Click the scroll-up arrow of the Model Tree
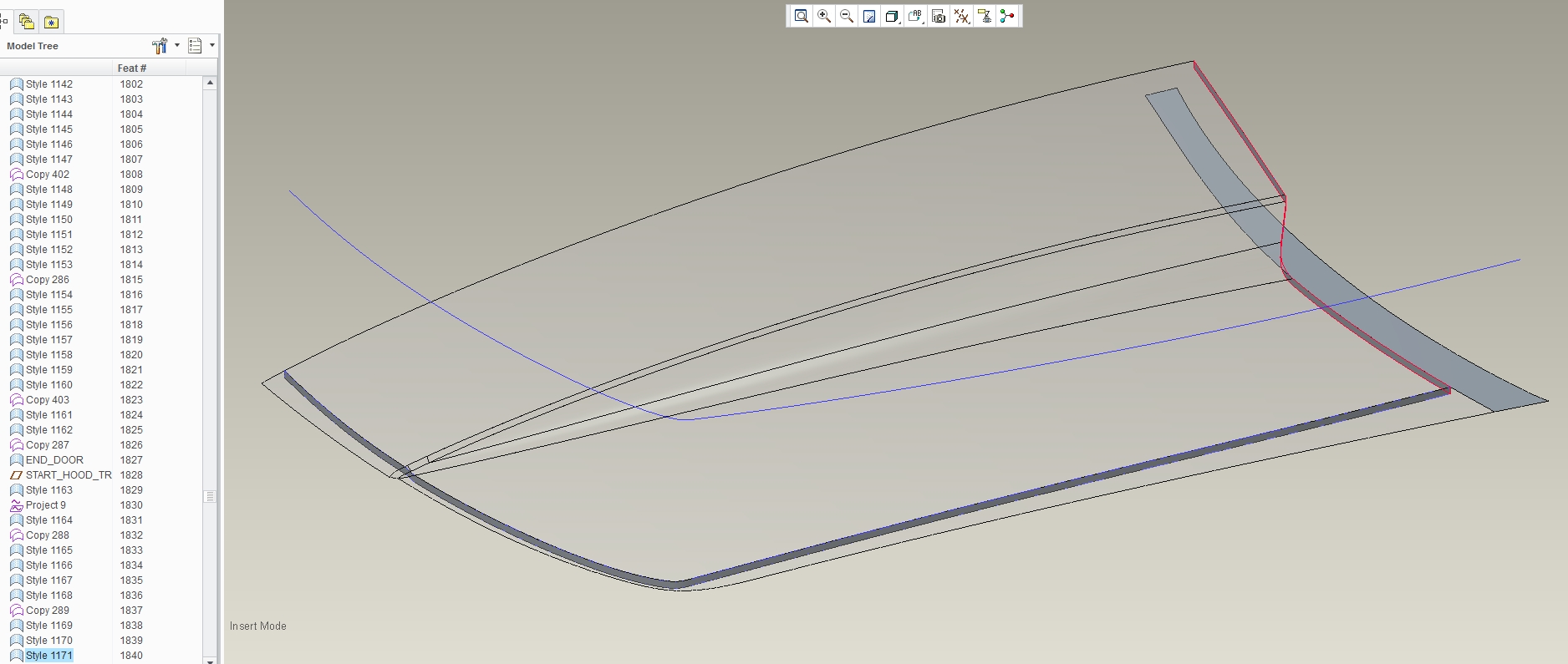Screen dimensions: 1568x664 [210, 83]
